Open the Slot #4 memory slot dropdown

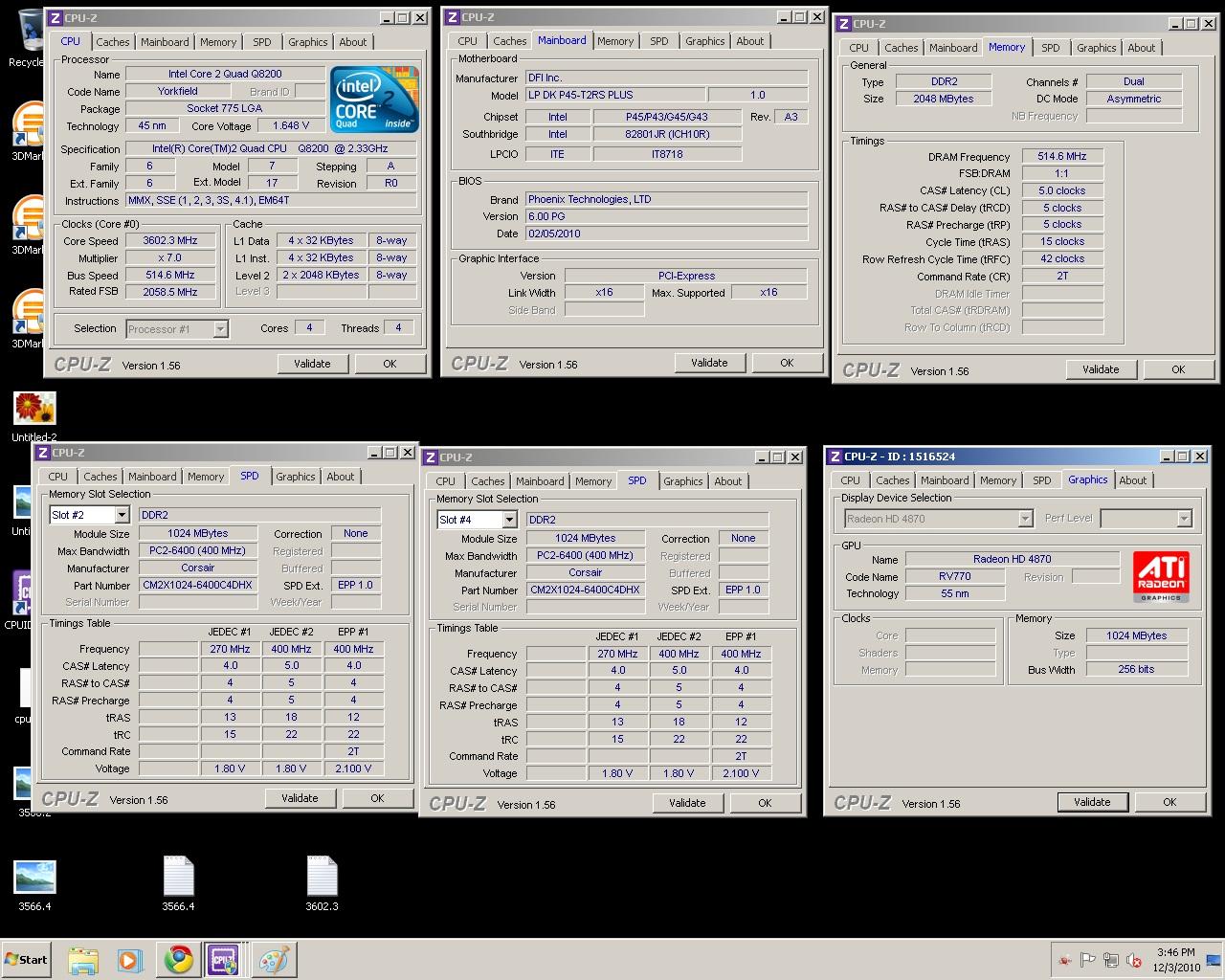pos(508,520)
